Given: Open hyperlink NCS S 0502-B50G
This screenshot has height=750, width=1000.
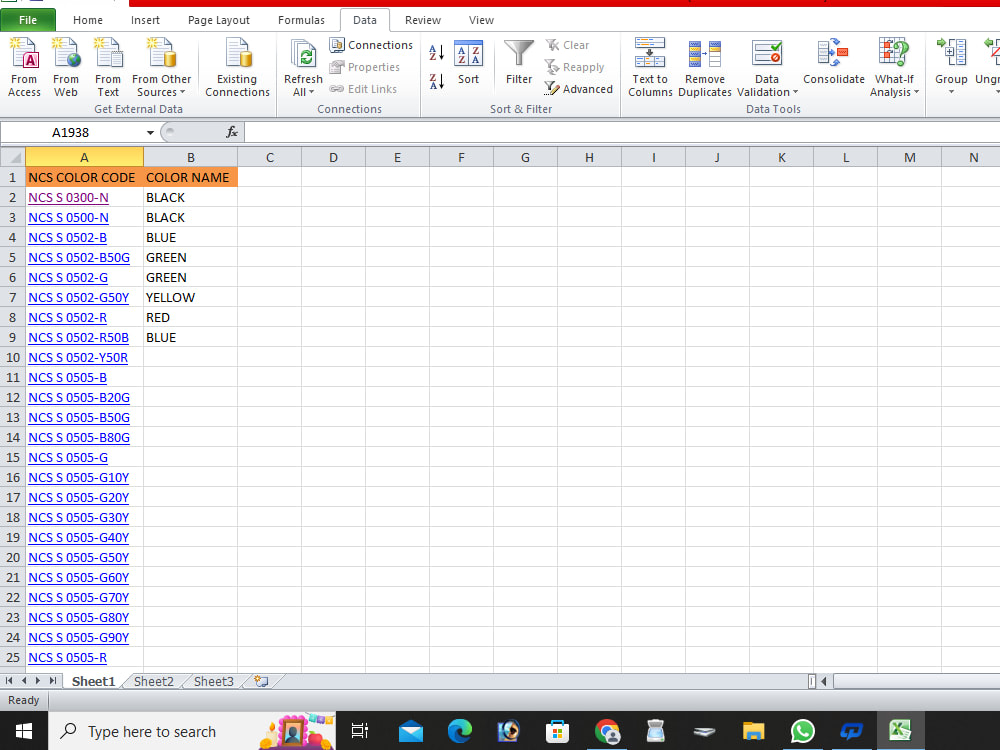Looking at the screenshot, I should pos(79,258).
